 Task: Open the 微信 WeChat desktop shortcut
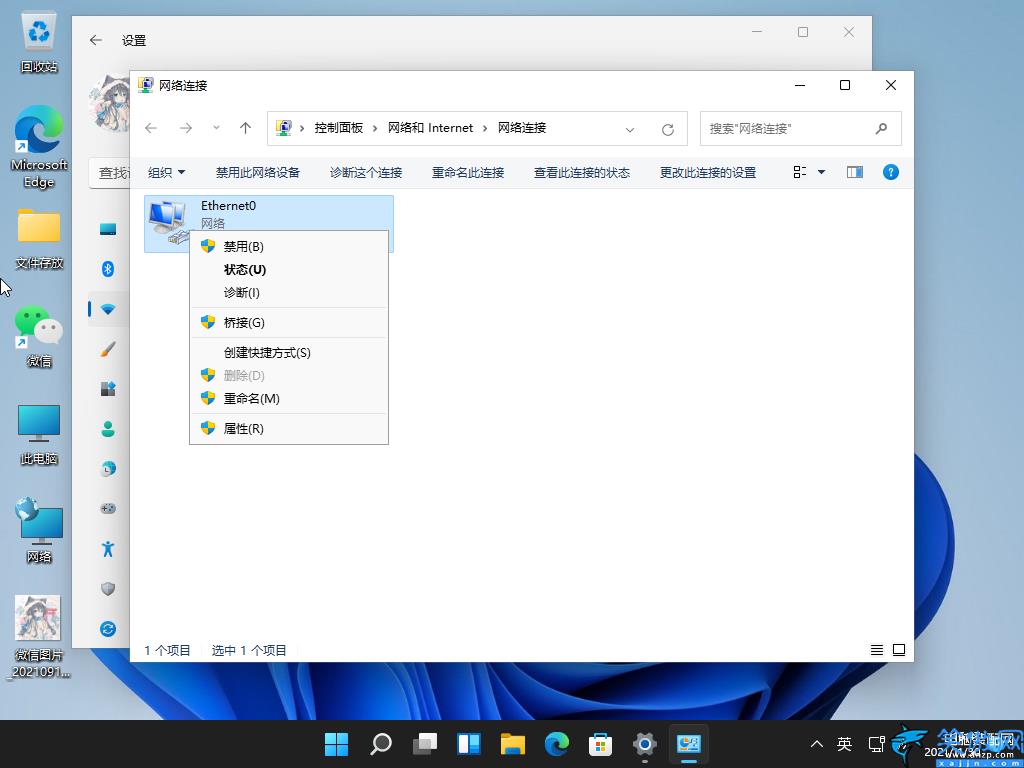39,336
